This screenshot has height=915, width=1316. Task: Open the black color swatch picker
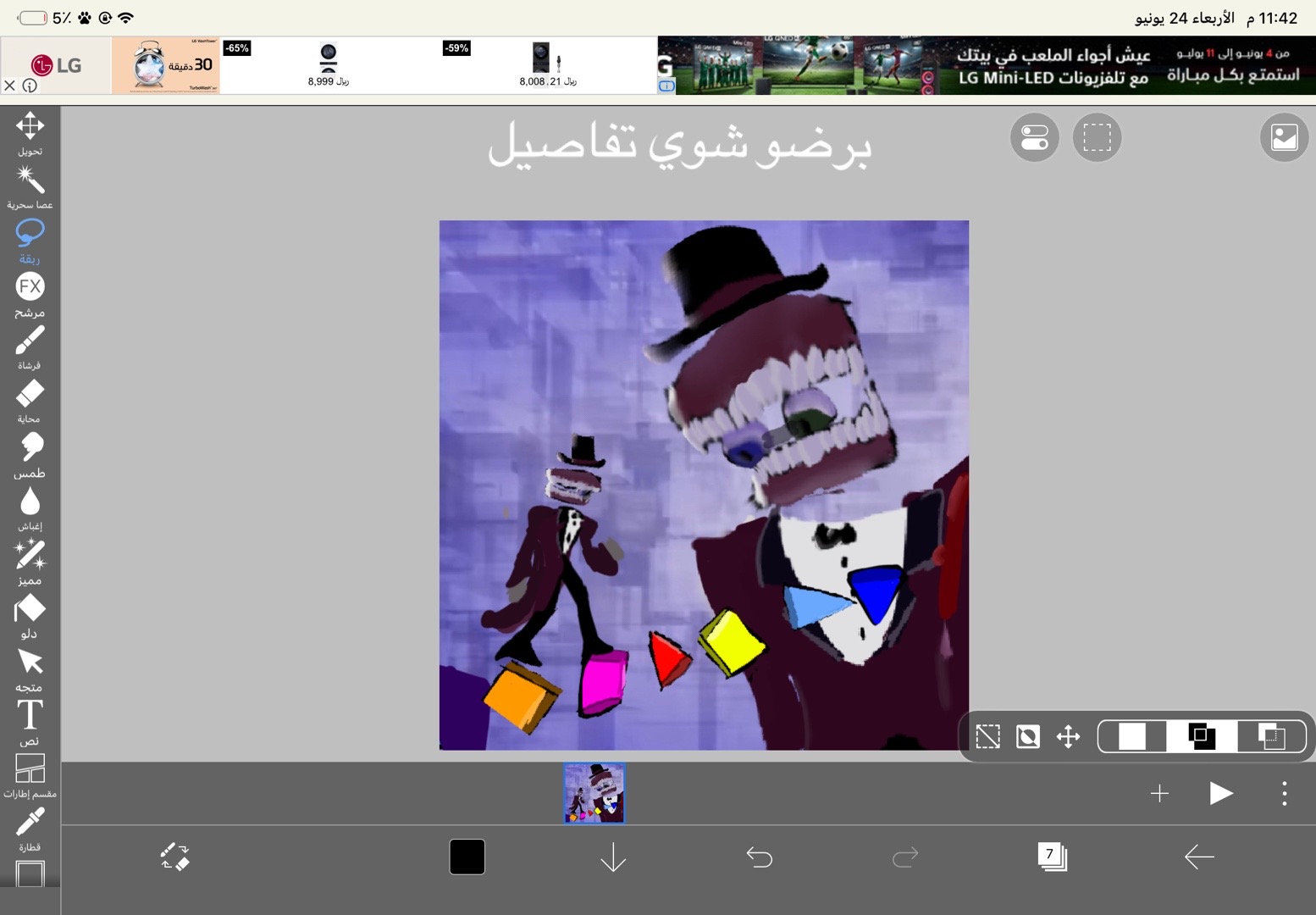click(x=467, y=857)
